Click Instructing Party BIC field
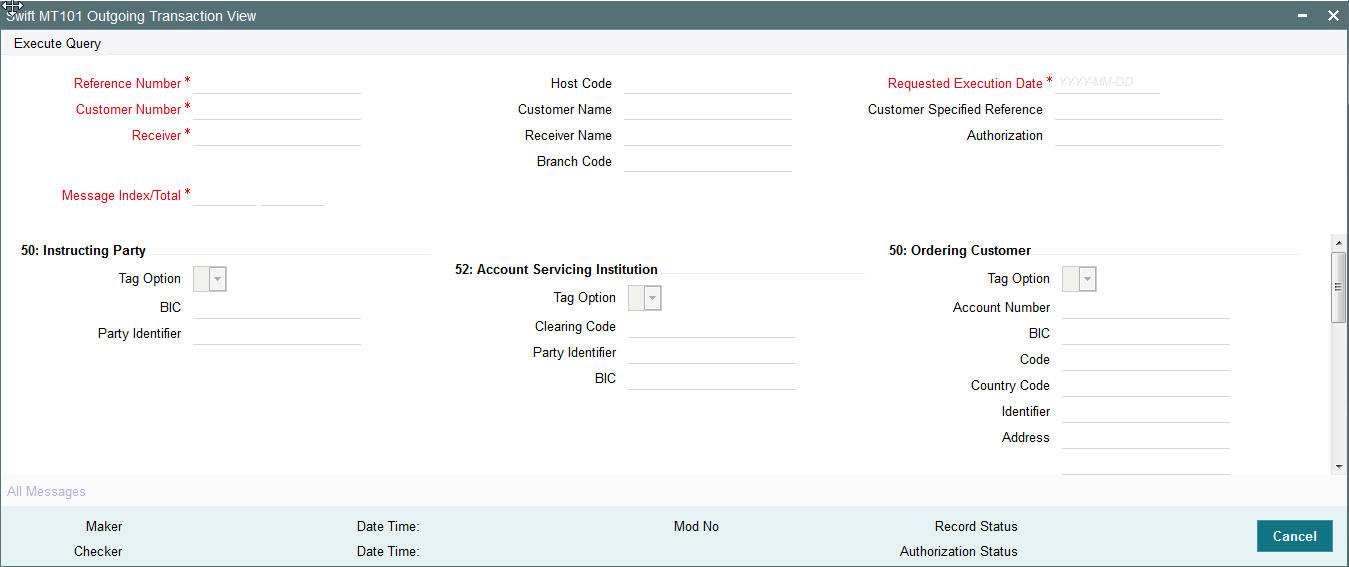This screenshot has height=567, width=1349. (x=277, y=307)
